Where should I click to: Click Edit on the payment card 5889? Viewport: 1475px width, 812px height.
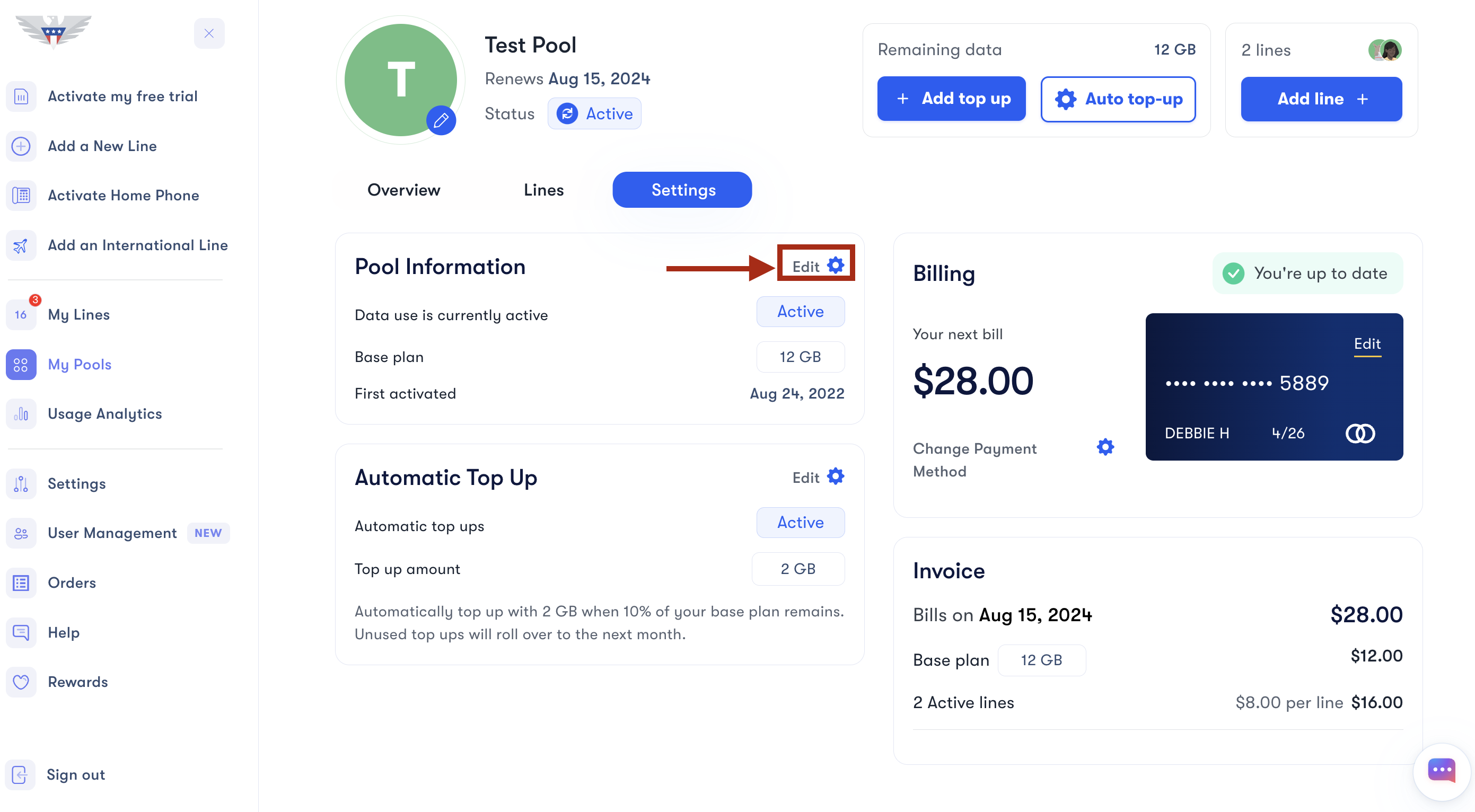[1367, 344]
